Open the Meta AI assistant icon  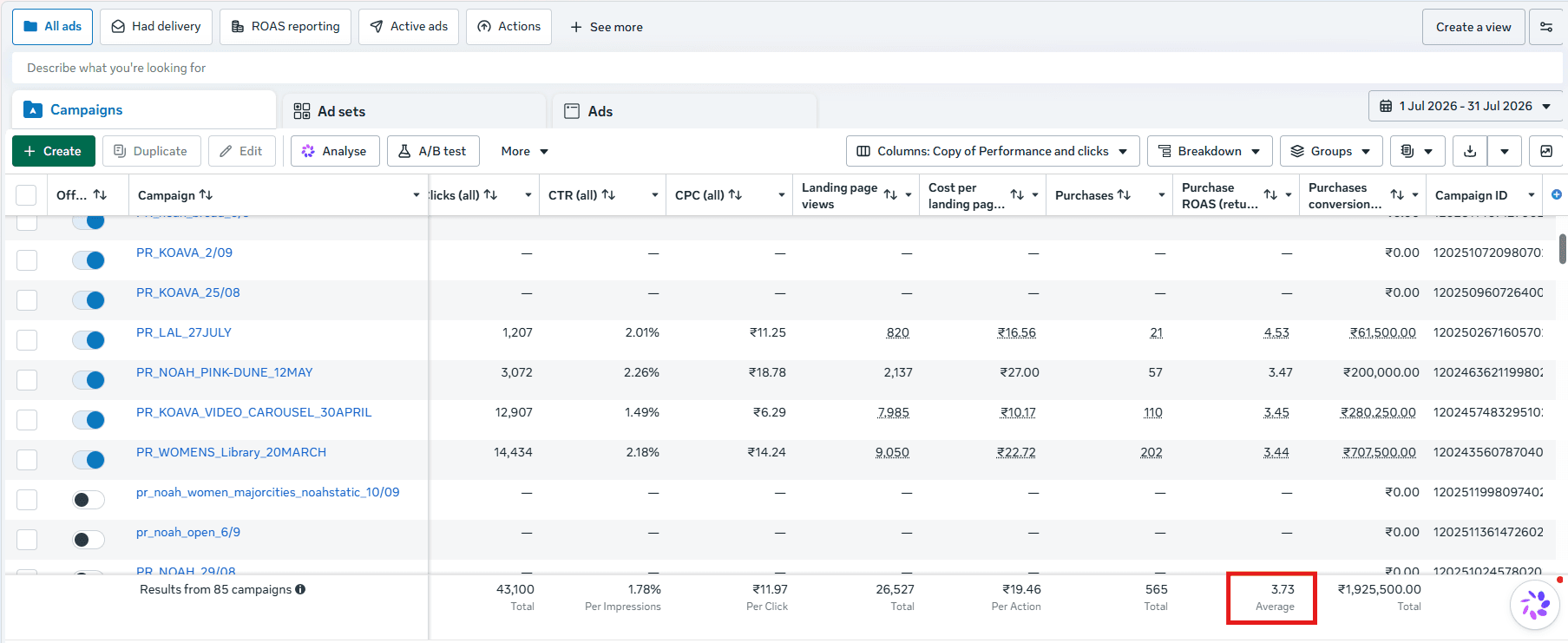(1535, 605)
